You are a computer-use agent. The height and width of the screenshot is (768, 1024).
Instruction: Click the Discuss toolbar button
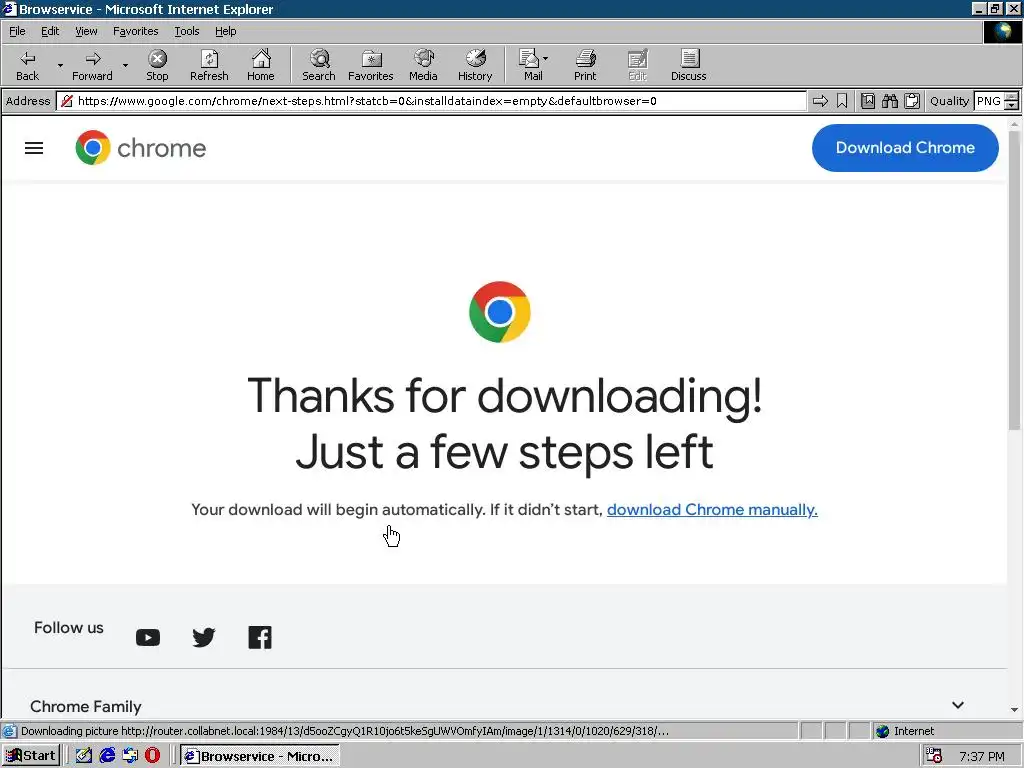[688, 65]
